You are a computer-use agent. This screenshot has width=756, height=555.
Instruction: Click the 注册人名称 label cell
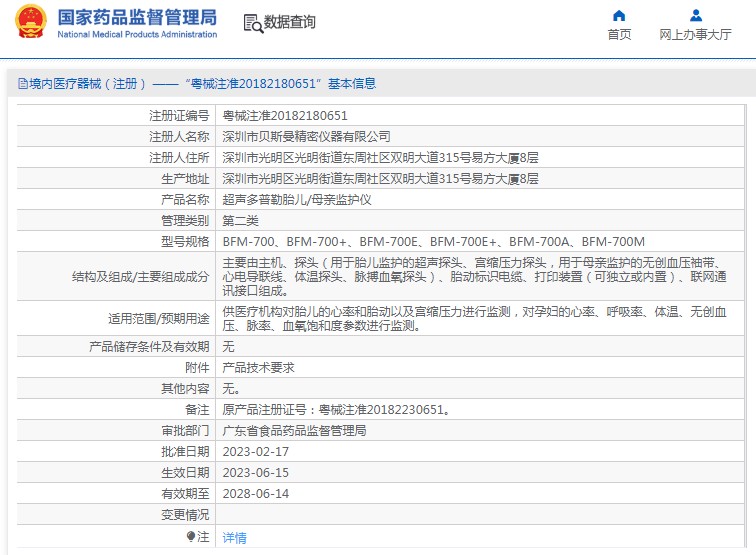click(116, 136)
